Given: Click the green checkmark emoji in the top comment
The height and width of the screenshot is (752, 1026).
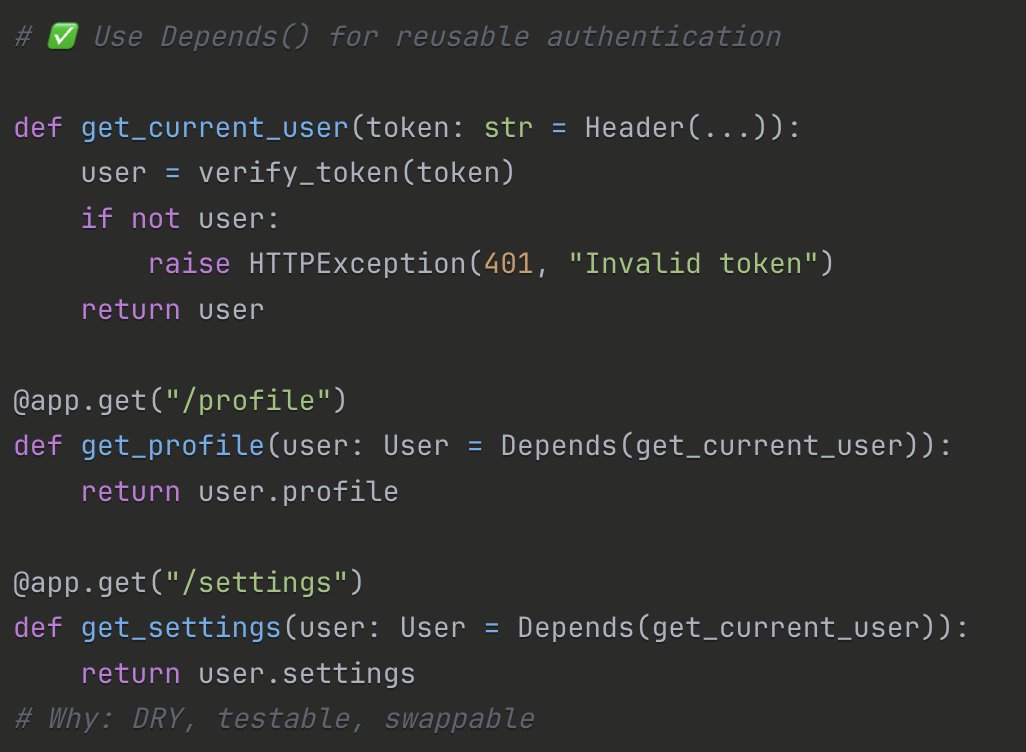Looking at the screenshot, I should [x=63, y=36].
